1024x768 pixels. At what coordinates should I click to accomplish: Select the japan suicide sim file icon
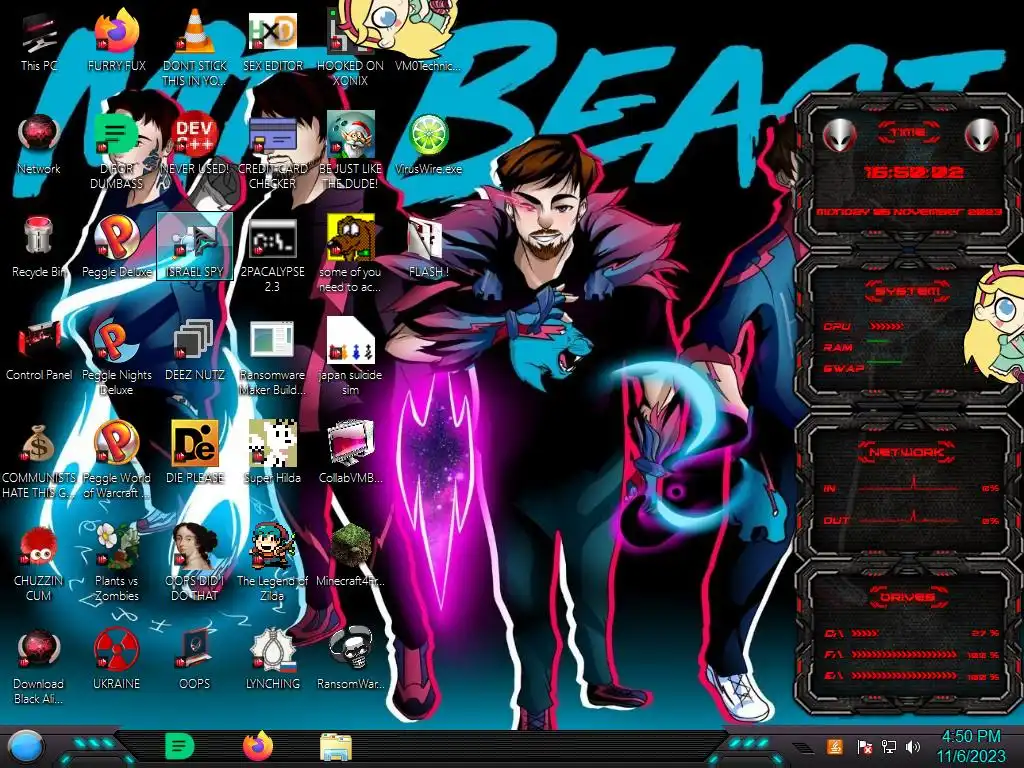point(350,358)
